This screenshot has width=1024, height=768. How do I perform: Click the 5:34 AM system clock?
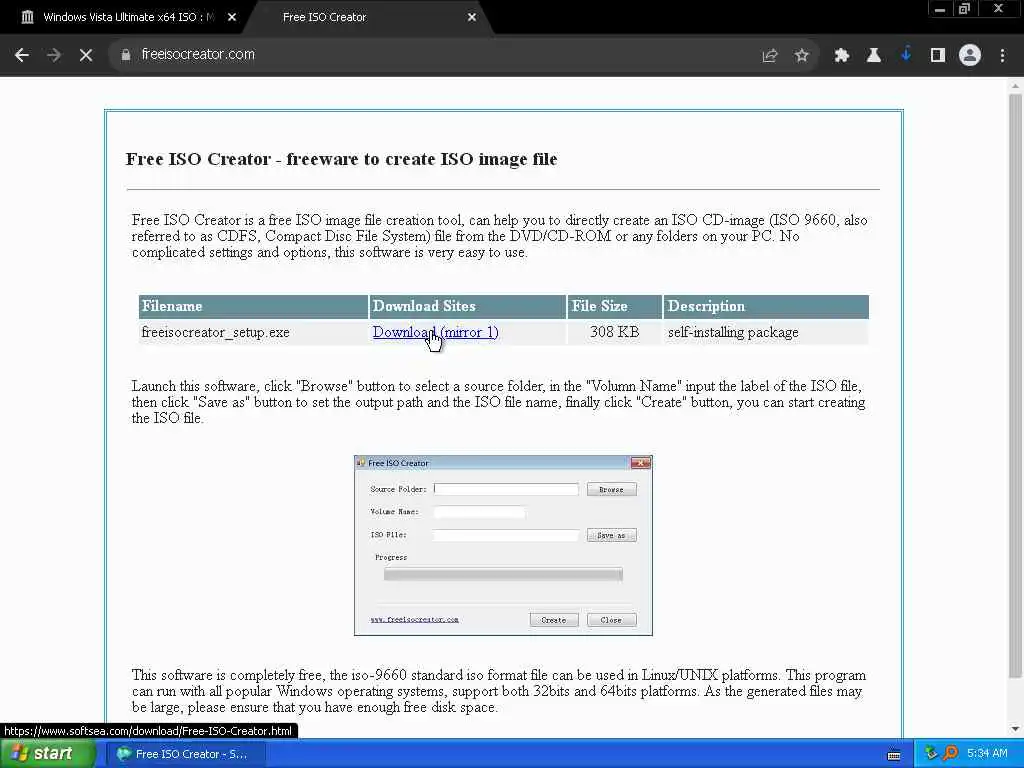coord(987,754)
